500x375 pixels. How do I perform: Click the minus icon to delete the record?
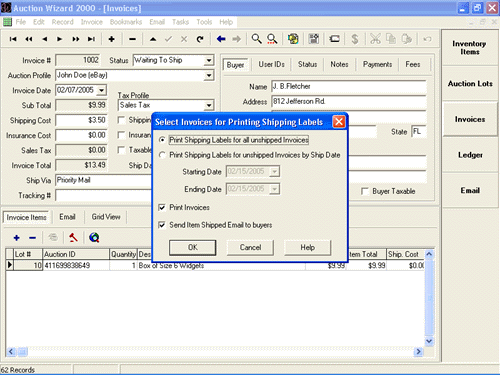[132, 39]
